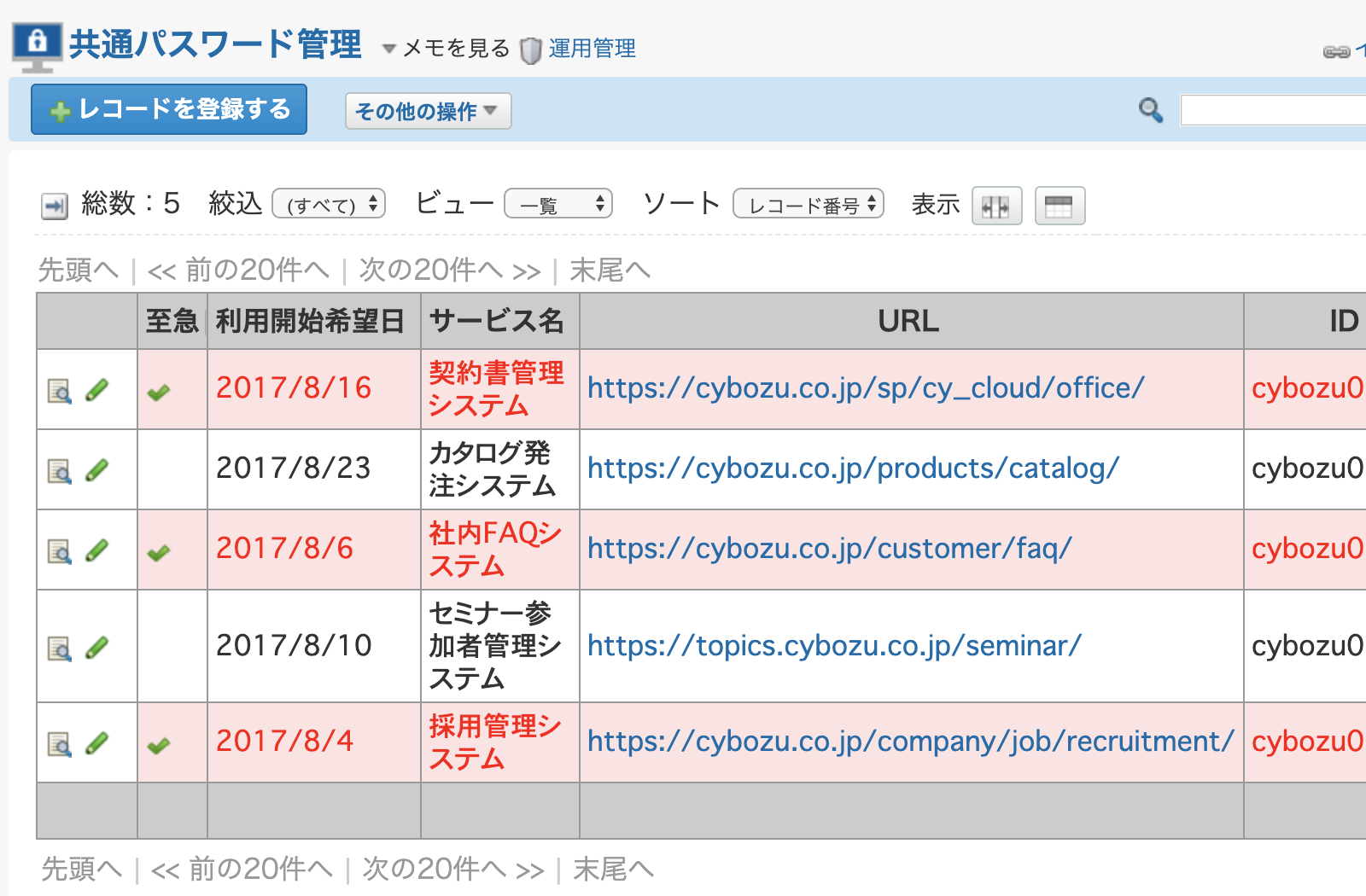The height and width of the screenshot is (896, 1366).
Task: Open the topics seminar URL link
Action: click(834, 646)
